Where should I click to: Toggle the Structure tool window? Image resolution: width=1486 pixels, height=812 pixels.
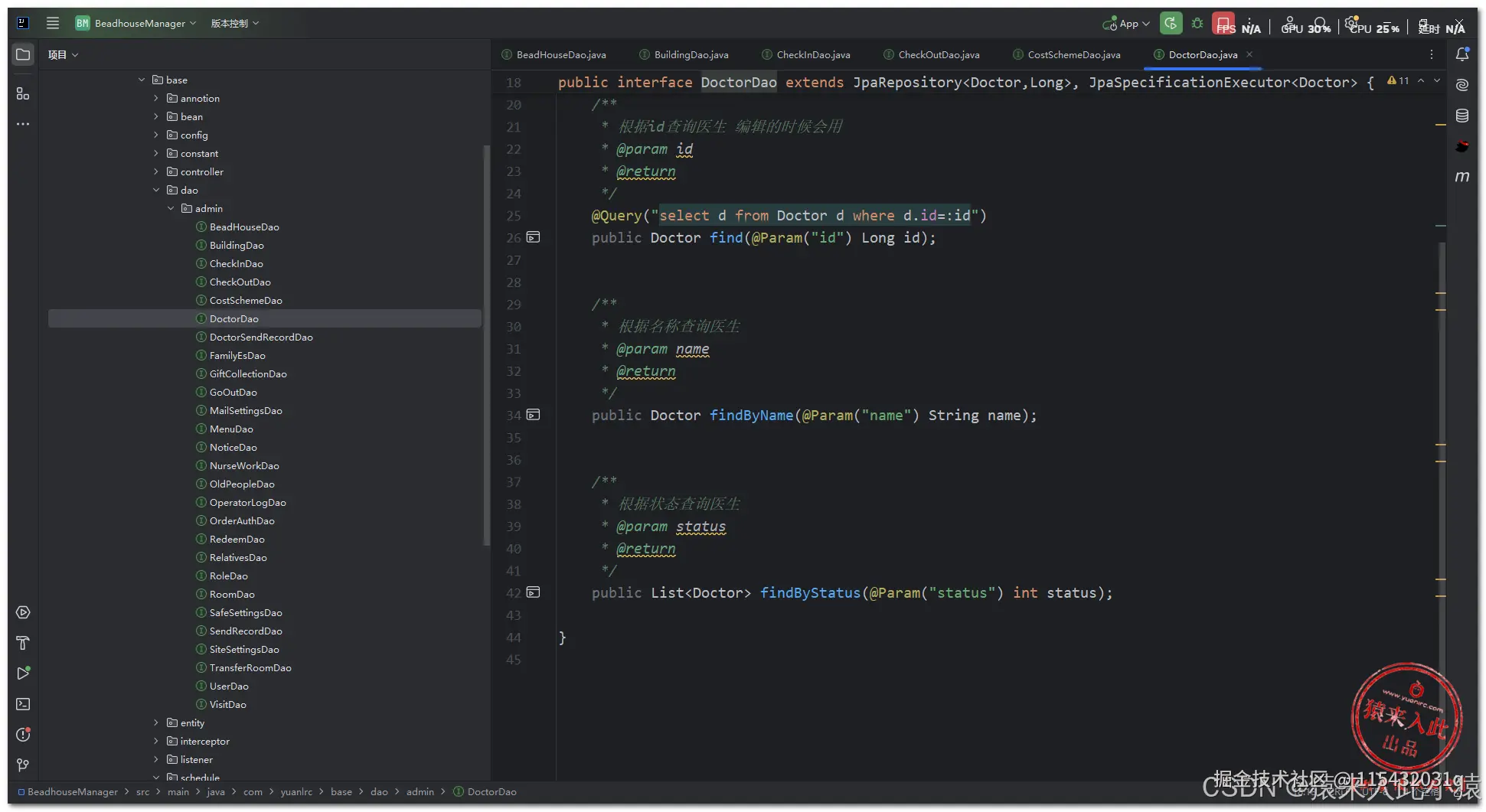[23, 93]
